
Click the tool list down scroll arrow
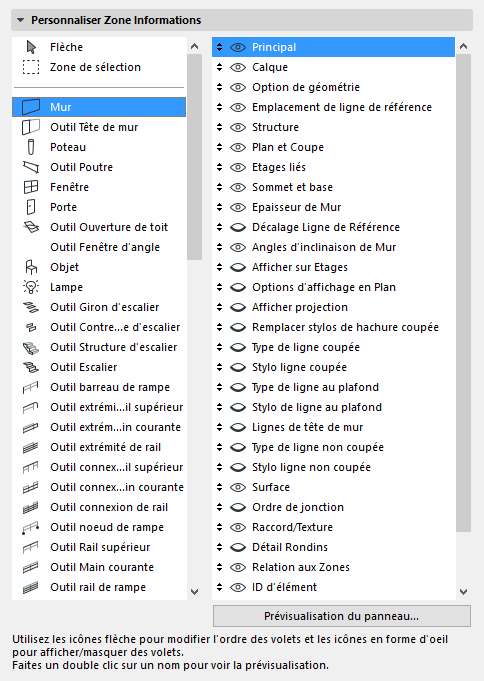(195, 592)
